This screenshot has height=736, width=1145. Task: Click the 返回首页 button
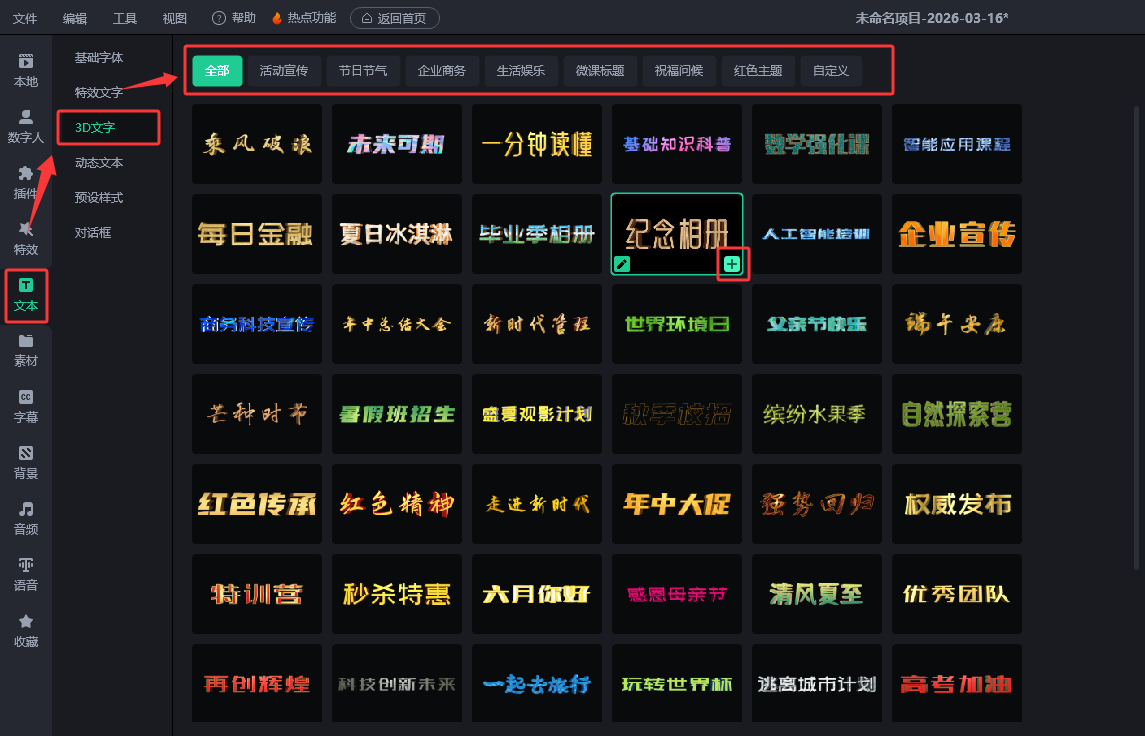point(394,18)
